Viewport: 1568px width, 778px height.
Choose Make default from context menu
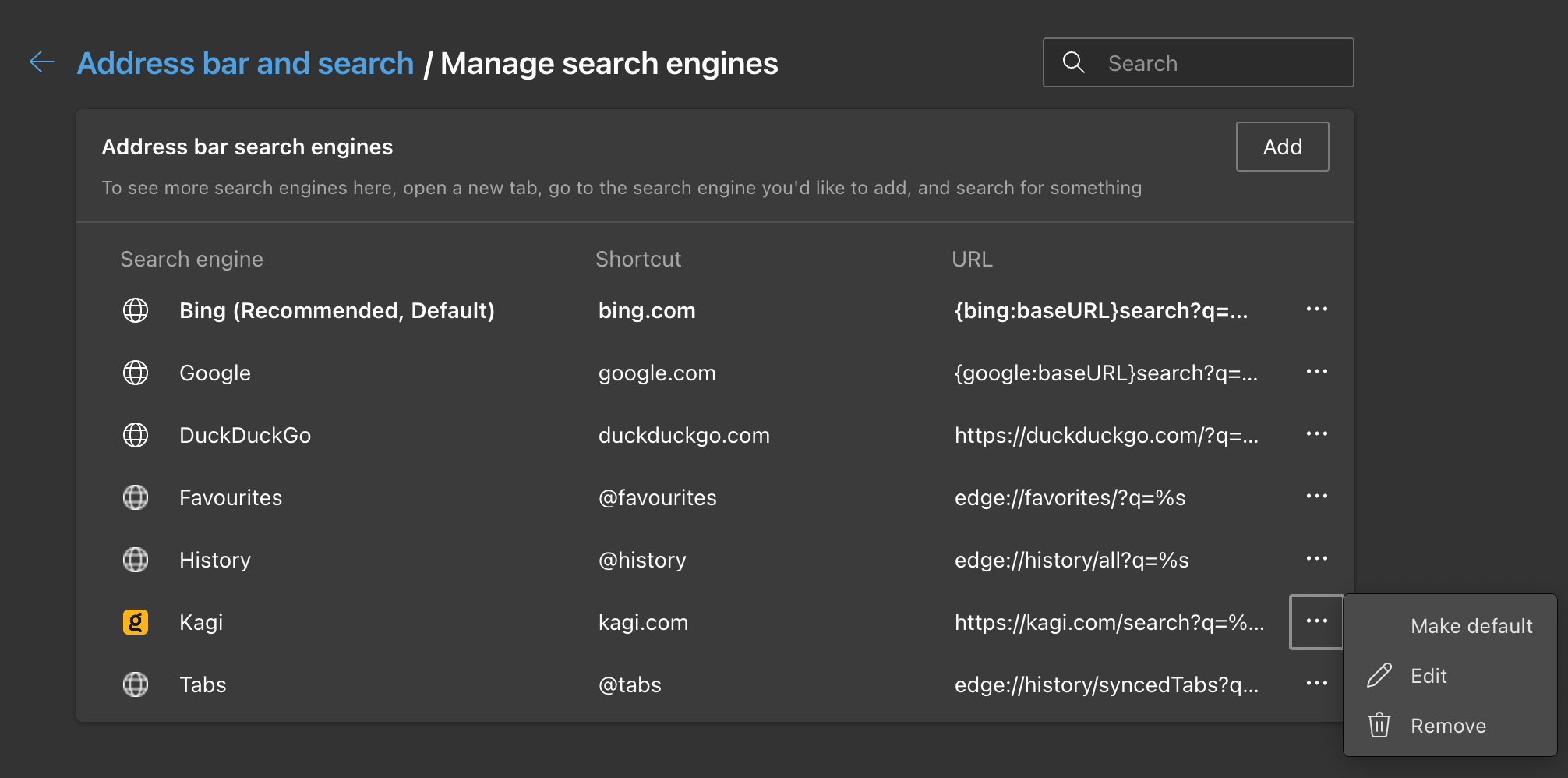(x=1471, y=626)
